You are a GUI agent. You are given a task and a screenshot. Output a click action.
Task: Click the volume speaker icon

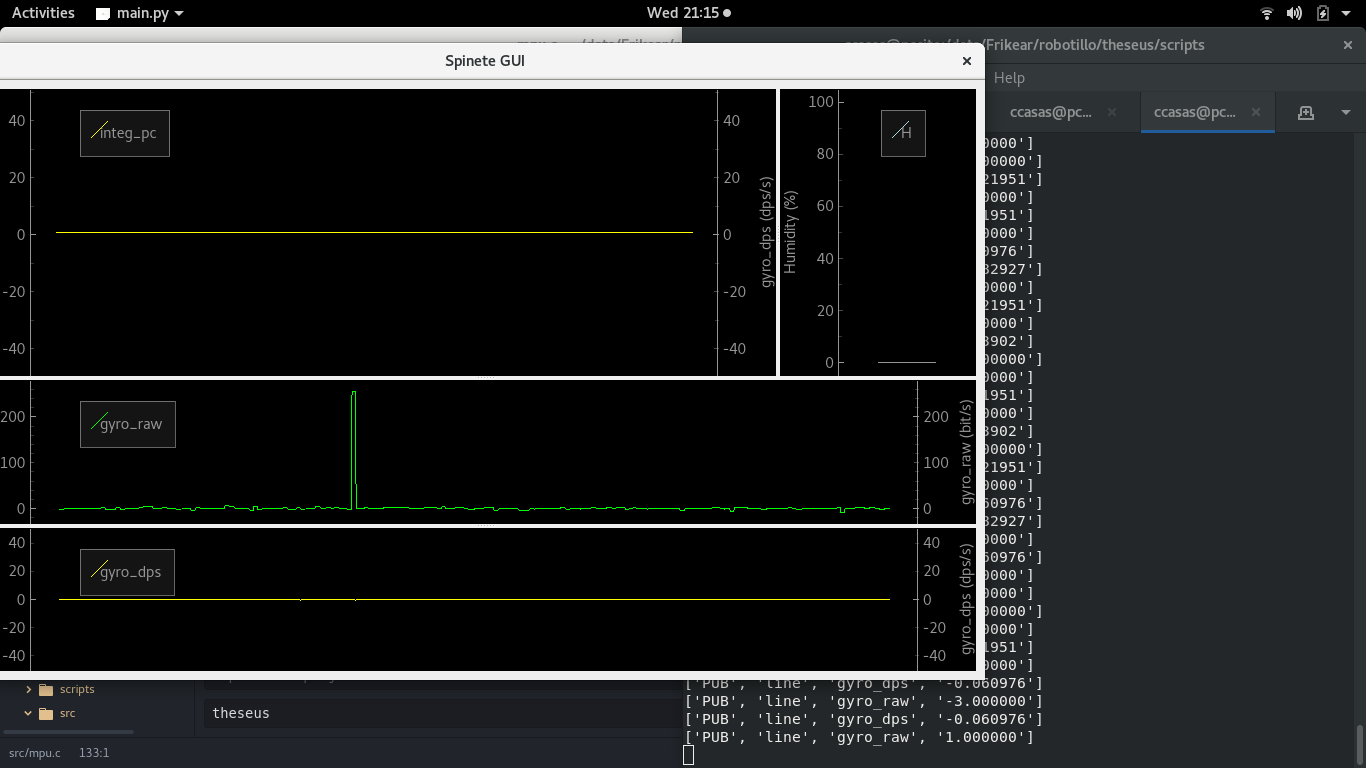(x=1295, y=13)
